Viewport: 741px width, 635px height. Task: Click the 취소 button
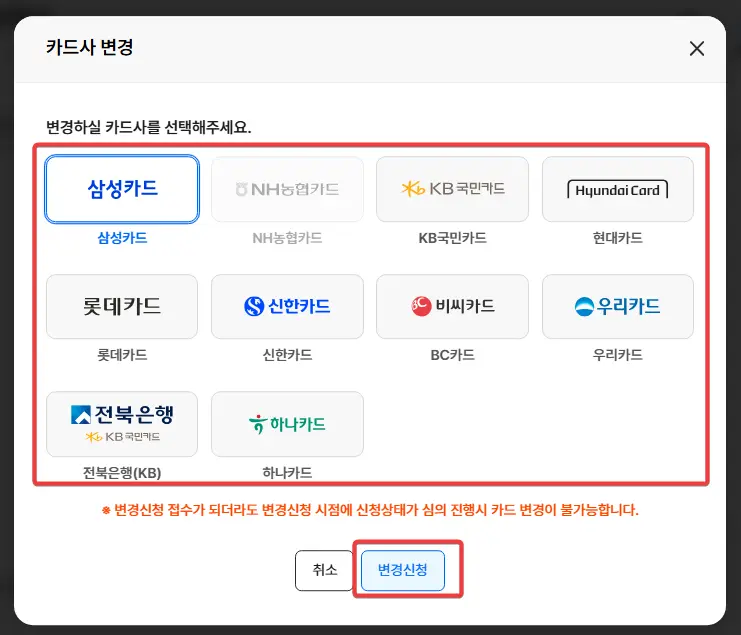click(x=324, y=570)
